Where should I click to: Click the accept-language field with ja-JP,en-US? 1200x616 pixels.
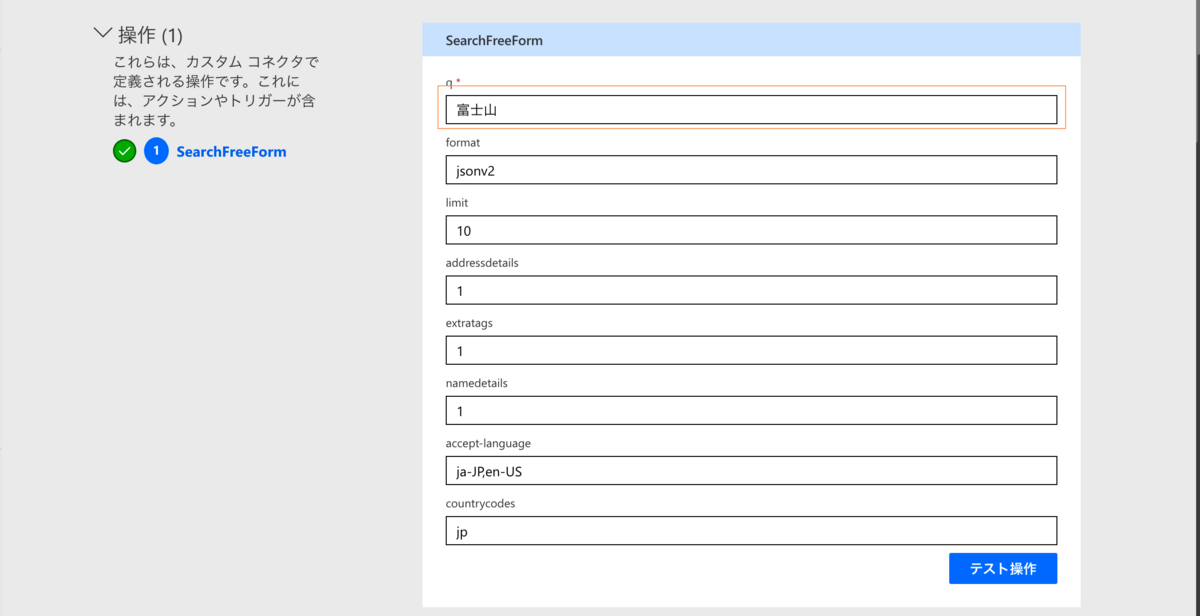pos(751,470)
